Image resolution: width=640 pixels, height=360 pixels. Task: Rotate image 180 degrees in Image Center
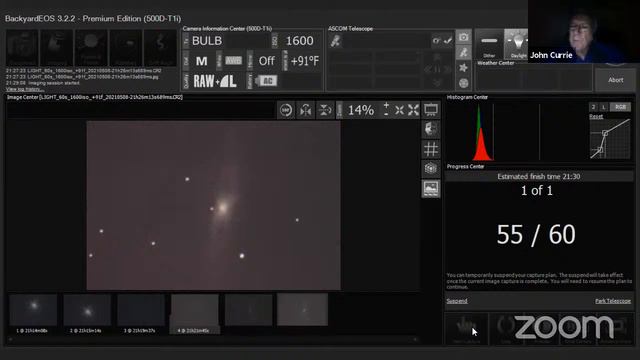tap(286, 110)
